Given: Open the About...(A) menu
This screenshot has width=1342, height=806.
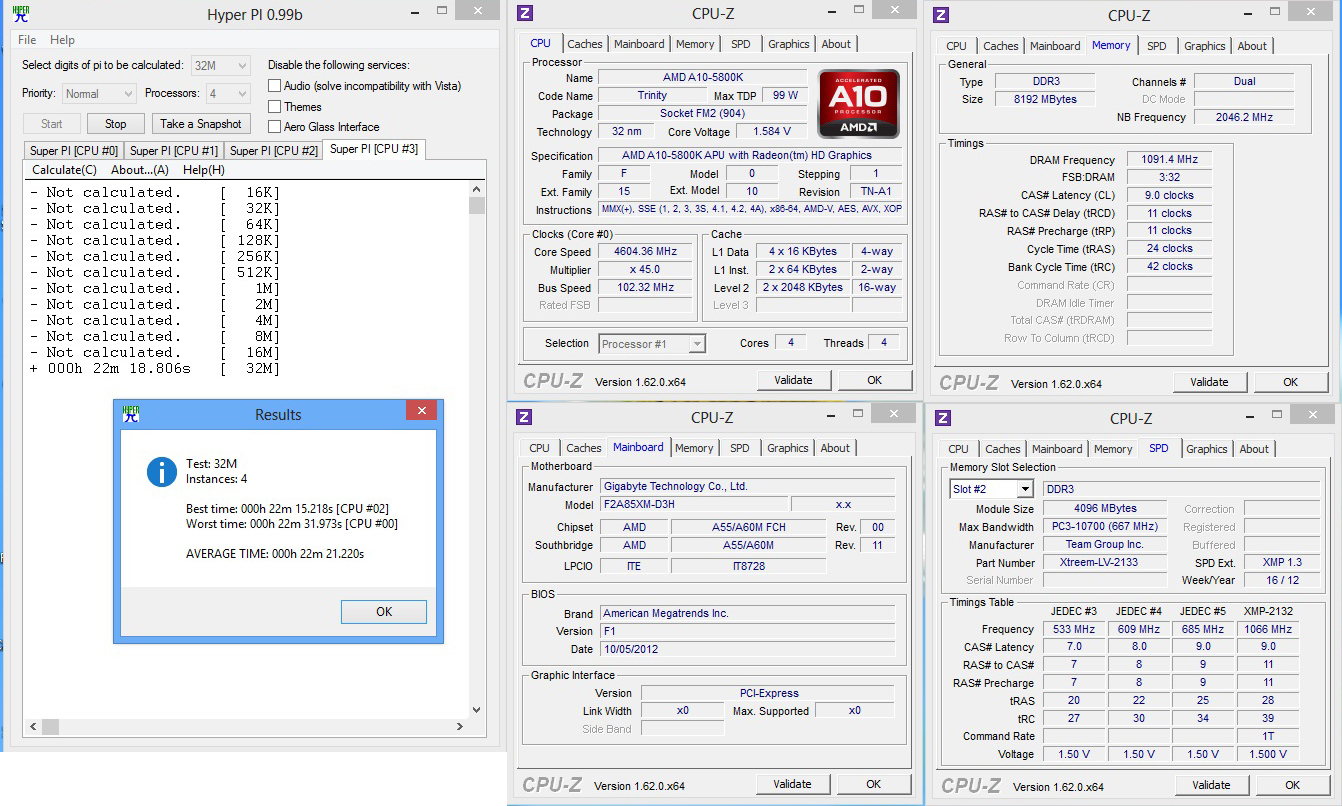Looking at the screenshot, I should tap(139, 170).
